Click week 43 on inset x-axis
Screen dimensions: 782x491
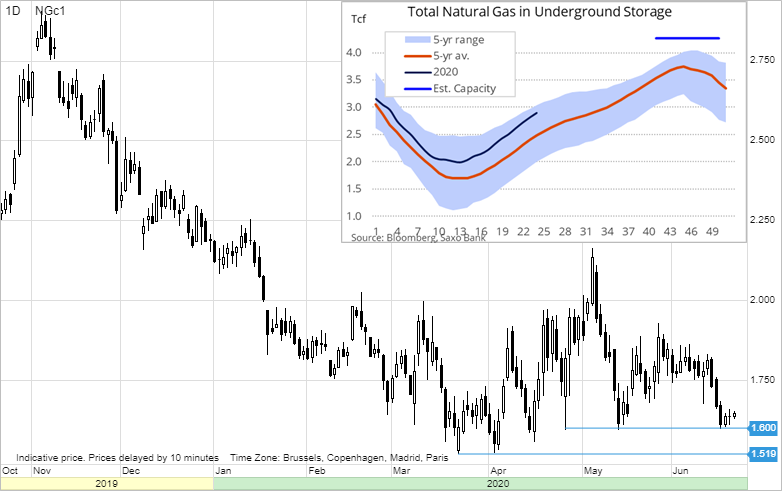coord(670,231)
